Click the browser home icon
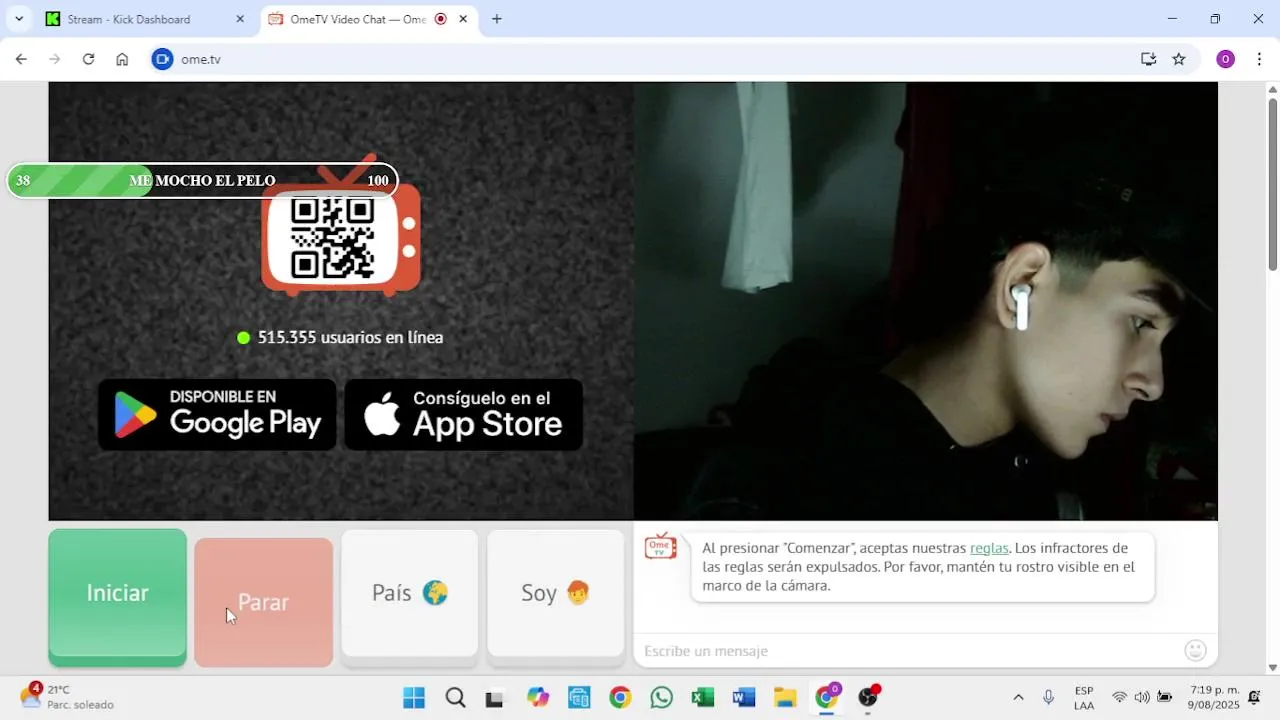 pyautogui.click(x=122, y=59)
